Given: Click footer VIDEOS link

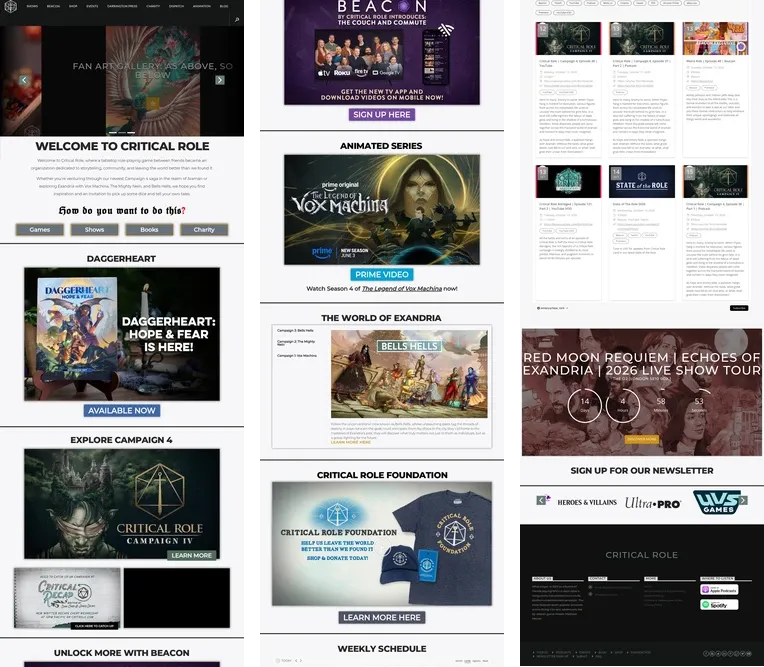Looking at the screenshot, I should (542, 652).
